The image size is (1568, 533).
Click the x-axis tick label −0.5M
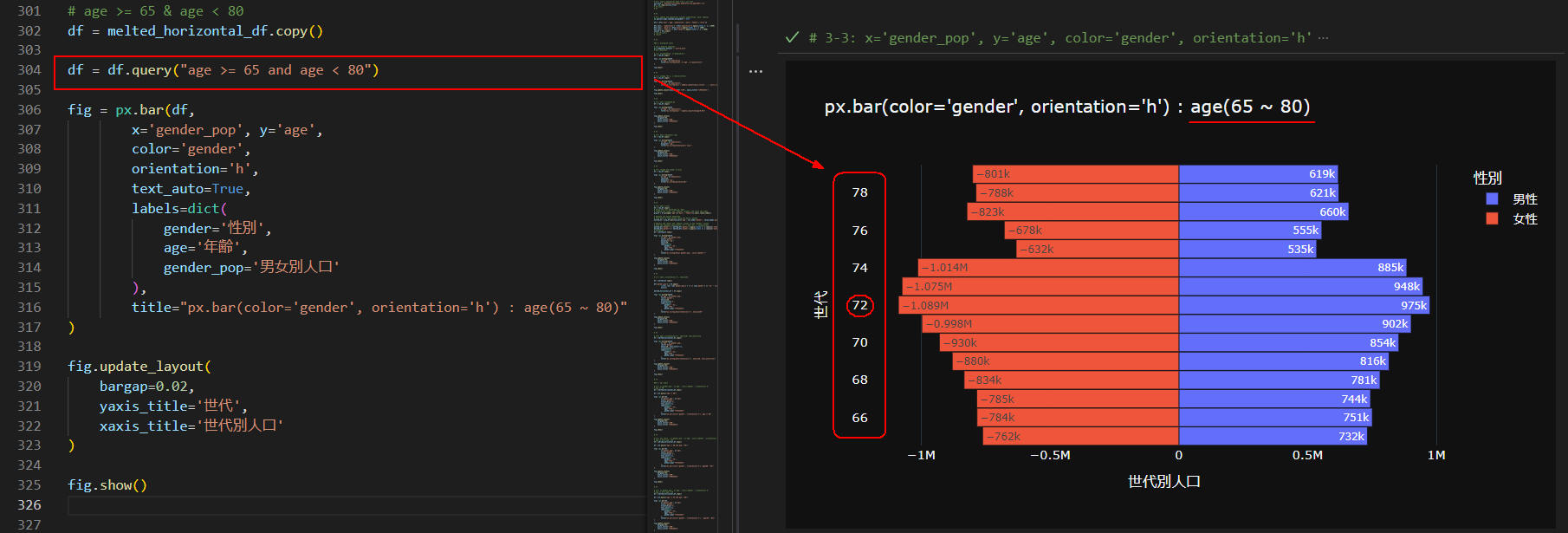coord(1050,455)
